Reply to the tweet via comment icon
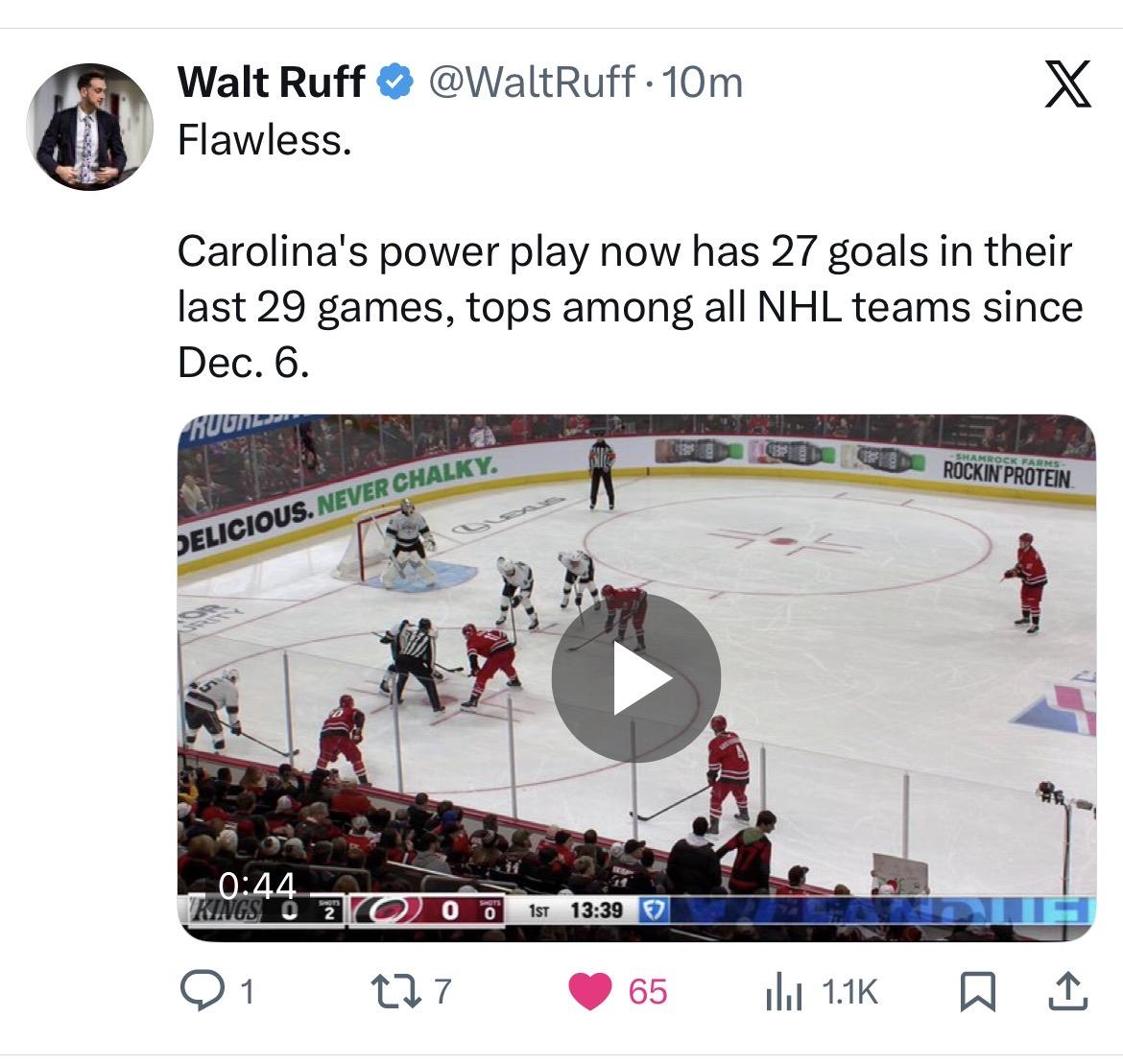Viewport: 1123px width, 1064px height. 202,991
